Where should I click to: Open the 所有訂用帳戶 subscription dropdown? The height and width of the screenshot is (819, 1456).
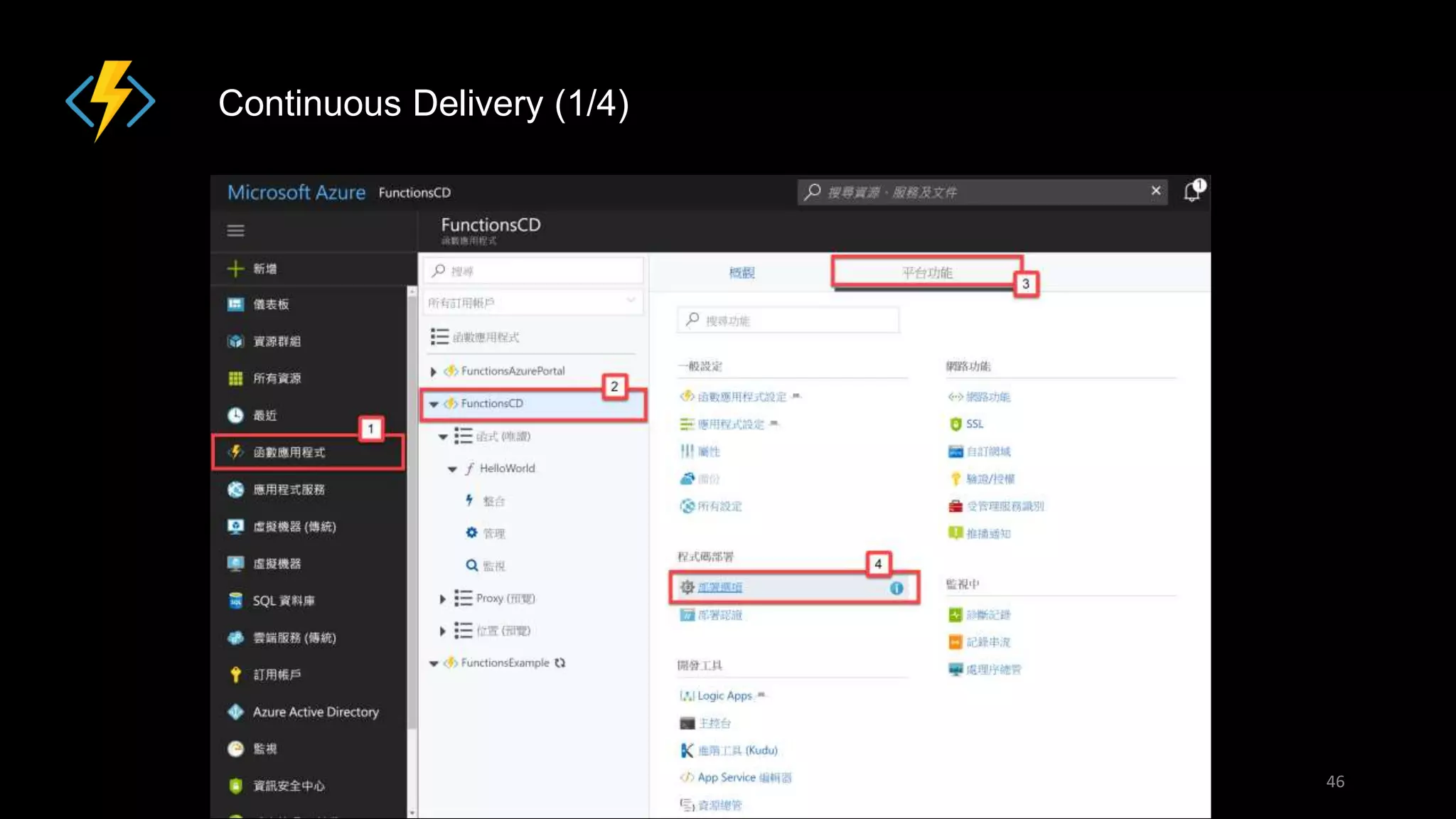(533, 302)
